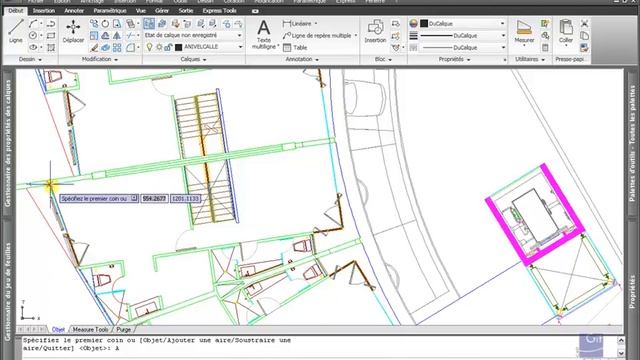Expand the Annotation panel

click(302, 60)
